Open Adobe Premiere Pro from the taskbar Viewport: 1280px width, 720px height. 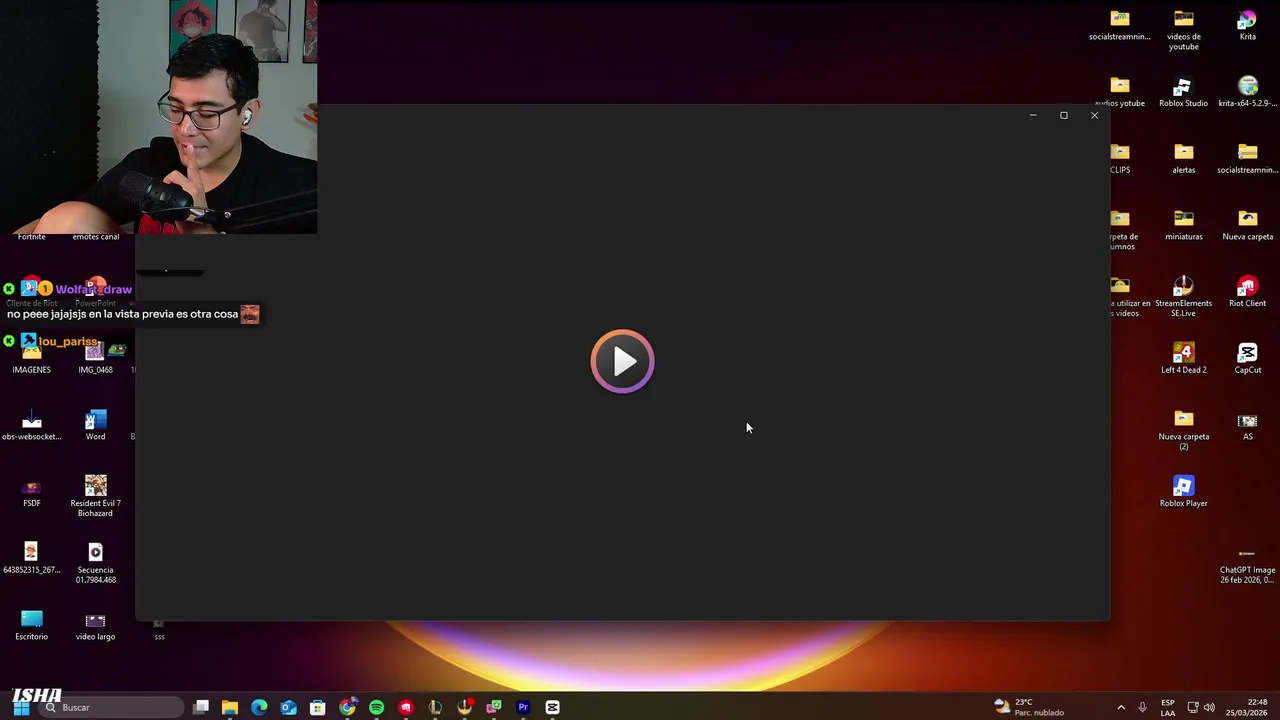[x=522, y=707]
